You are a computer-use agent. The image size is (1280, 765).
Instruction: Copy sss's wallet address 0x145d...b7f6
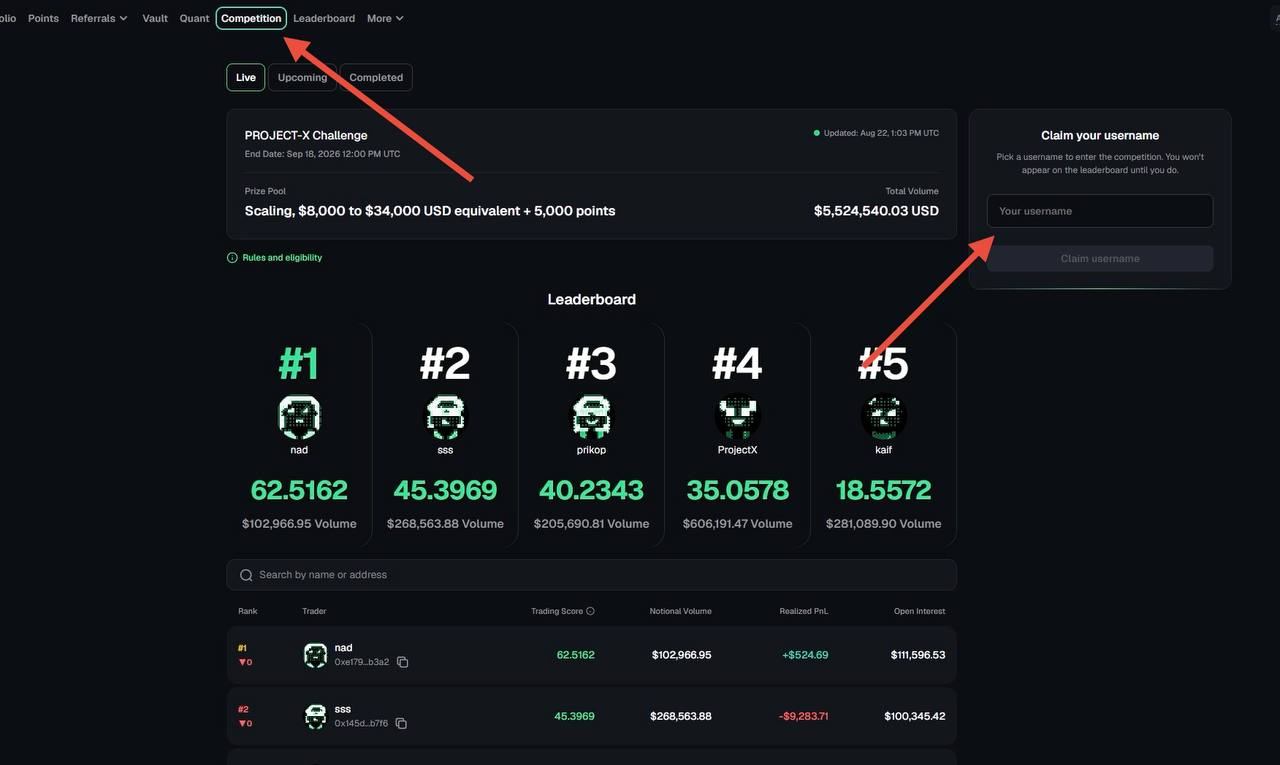click(x=401, y=723)
